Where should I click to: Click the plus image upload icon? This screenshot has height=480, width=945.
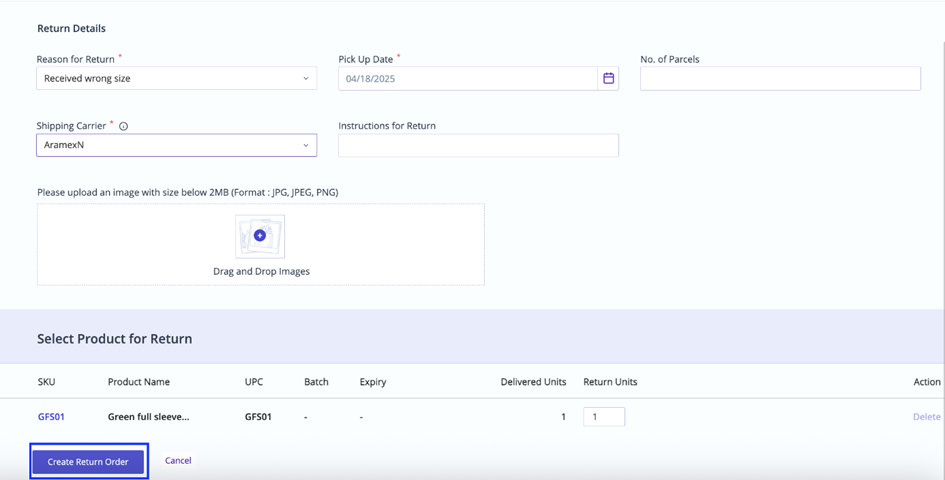click(x=260, y=236)
